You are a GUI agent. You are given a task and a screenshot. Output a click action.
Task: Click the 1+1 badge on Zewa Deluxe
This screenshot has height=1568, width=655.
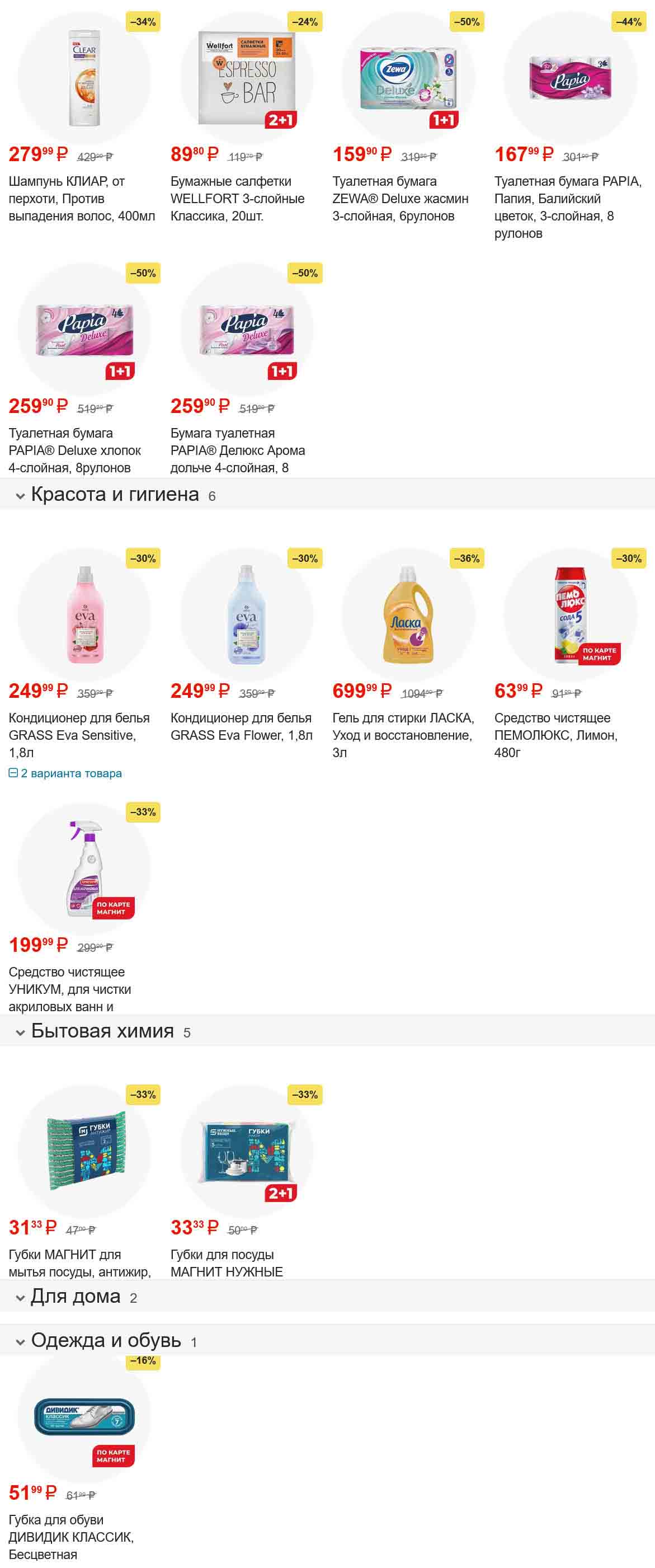[x=444, y=120]
